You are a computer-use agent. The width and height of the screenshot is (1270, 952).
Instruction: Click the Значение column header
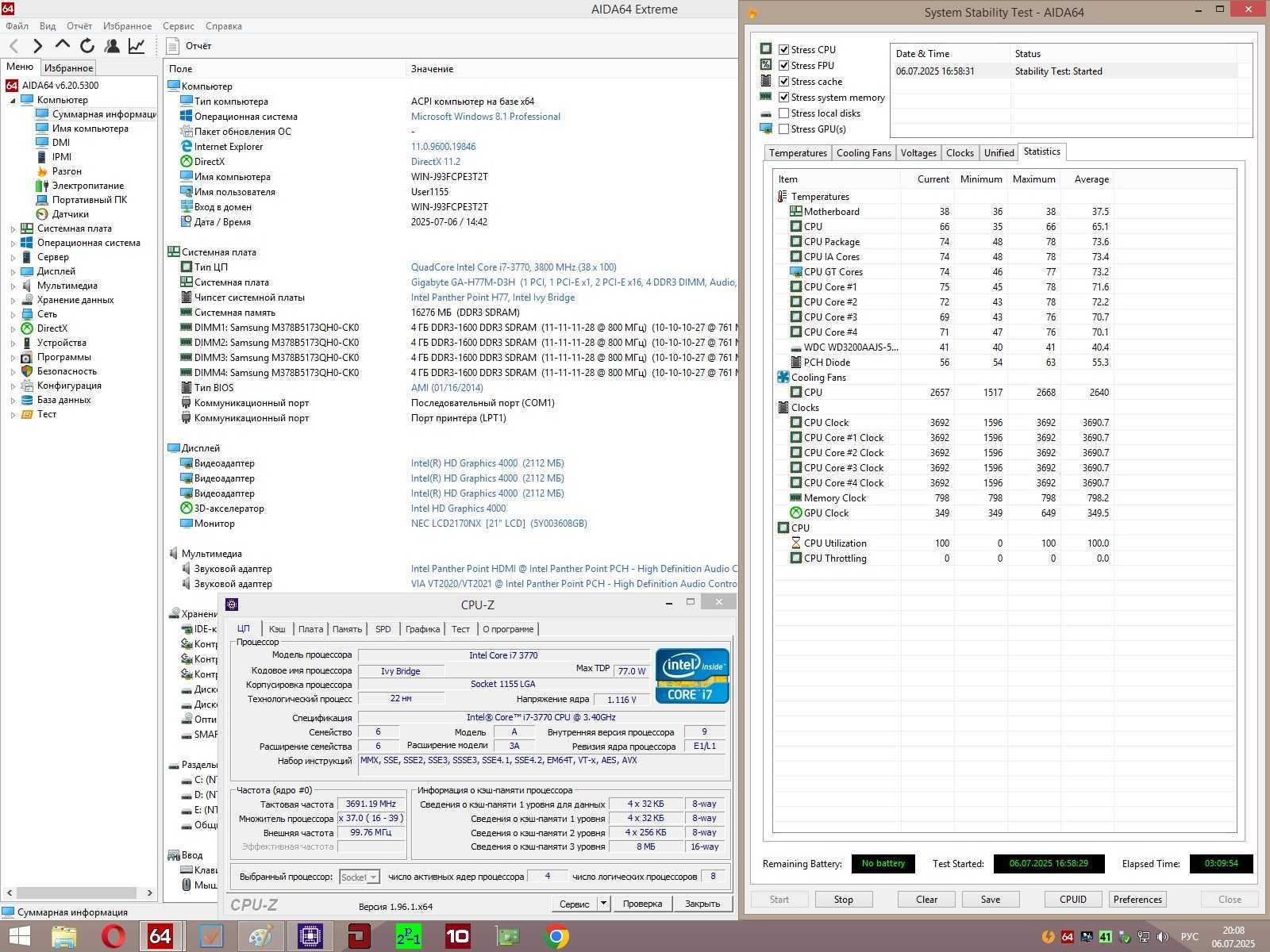[x=433, y=69]
